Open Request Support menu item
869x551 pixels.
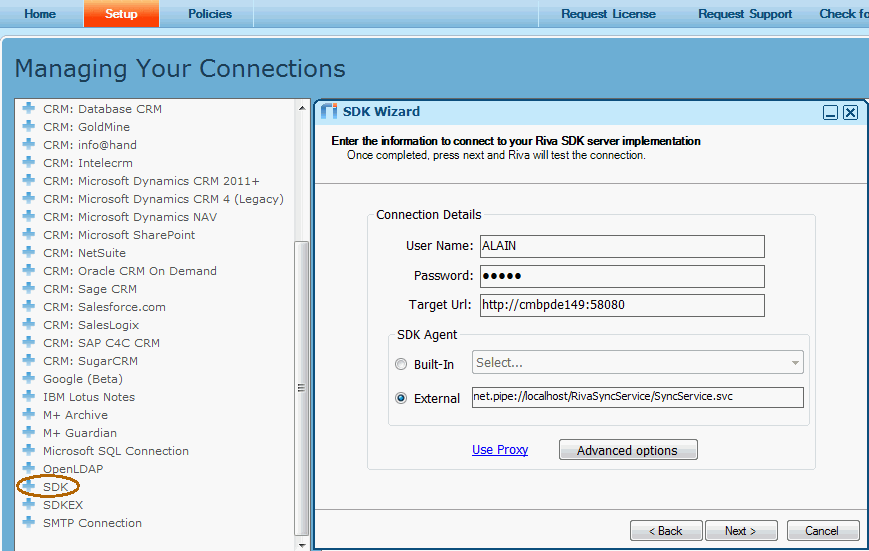pyautogui.click(x=744, y=14)
